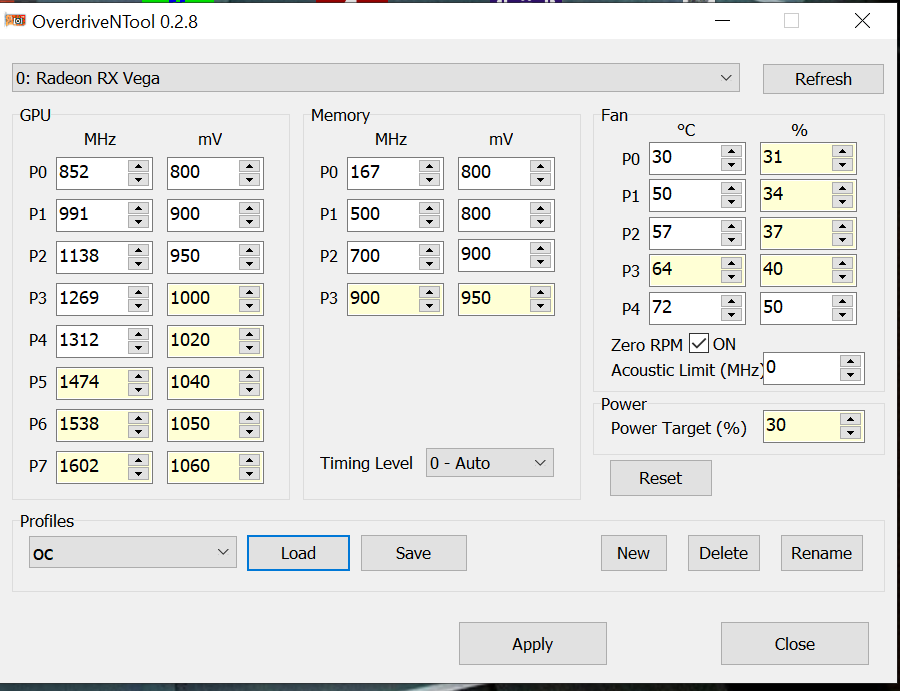Create a New profile
Screen dimensions: 900x691
pyautogui.click(x=634, y=553)
